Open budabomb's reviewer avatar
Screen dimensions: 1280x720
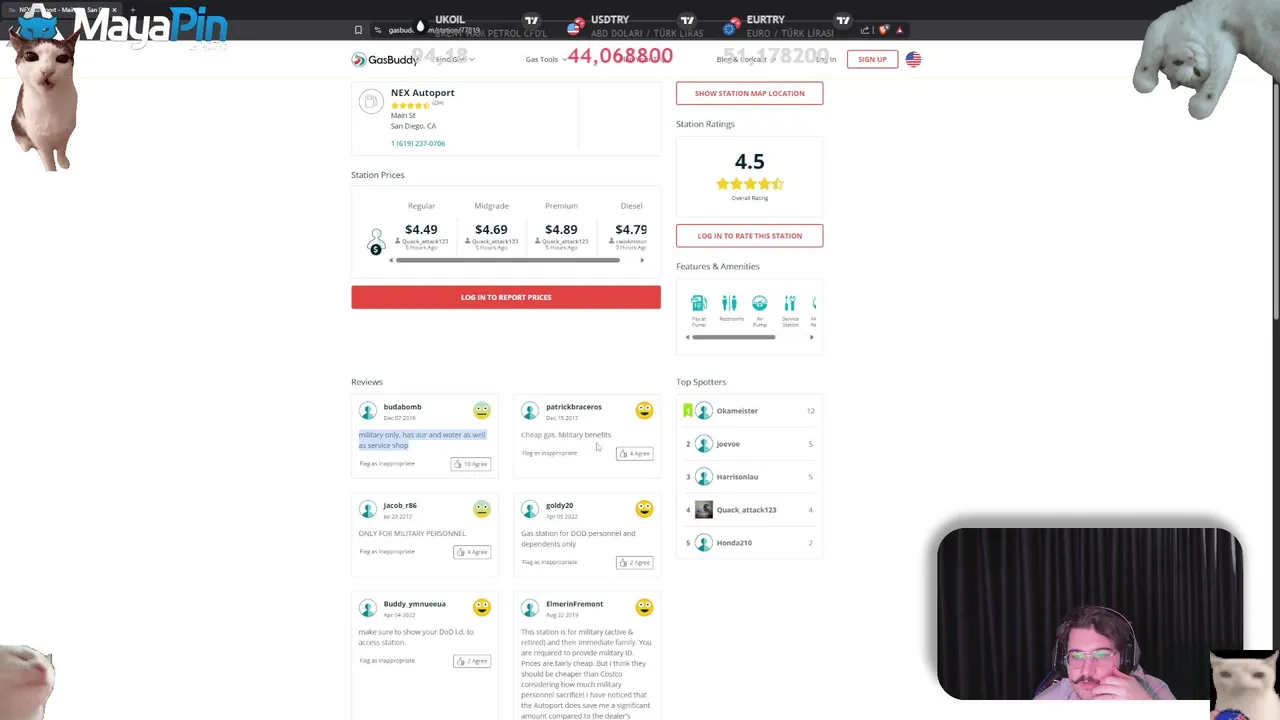368,411
